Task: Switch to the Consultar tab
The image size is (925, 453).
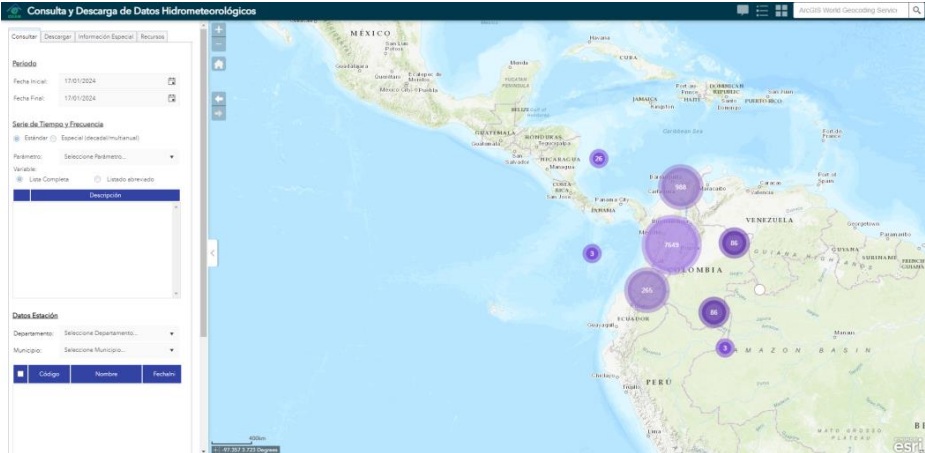Action: coord(25,37)
